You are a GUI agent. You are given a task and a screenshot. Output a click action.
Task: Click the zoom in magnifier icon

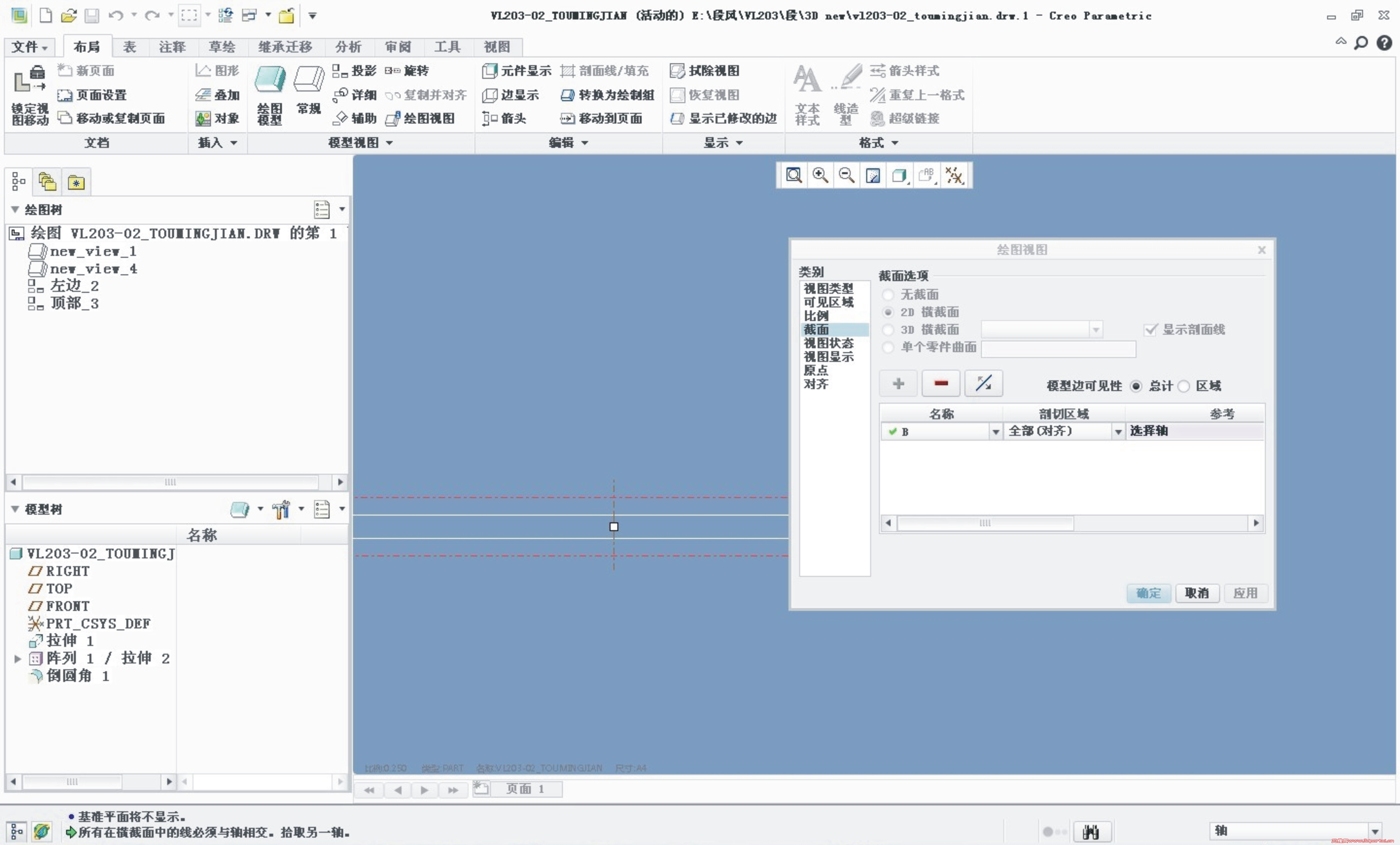pyautogui.click(x=820, y=175)
